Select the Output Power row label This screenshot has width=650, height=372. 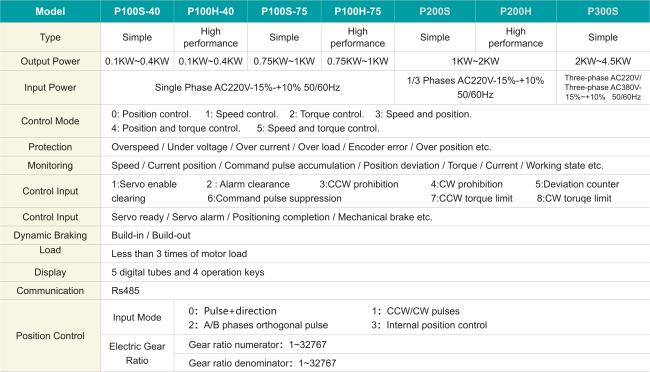pos(50,61)
